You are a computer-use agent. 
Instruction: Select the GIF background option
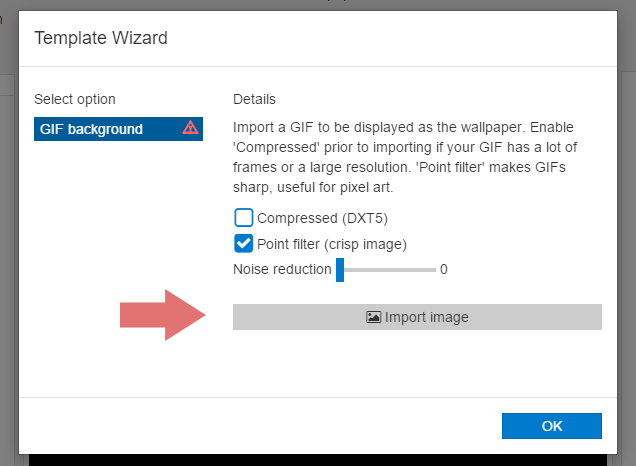[118, 129]
